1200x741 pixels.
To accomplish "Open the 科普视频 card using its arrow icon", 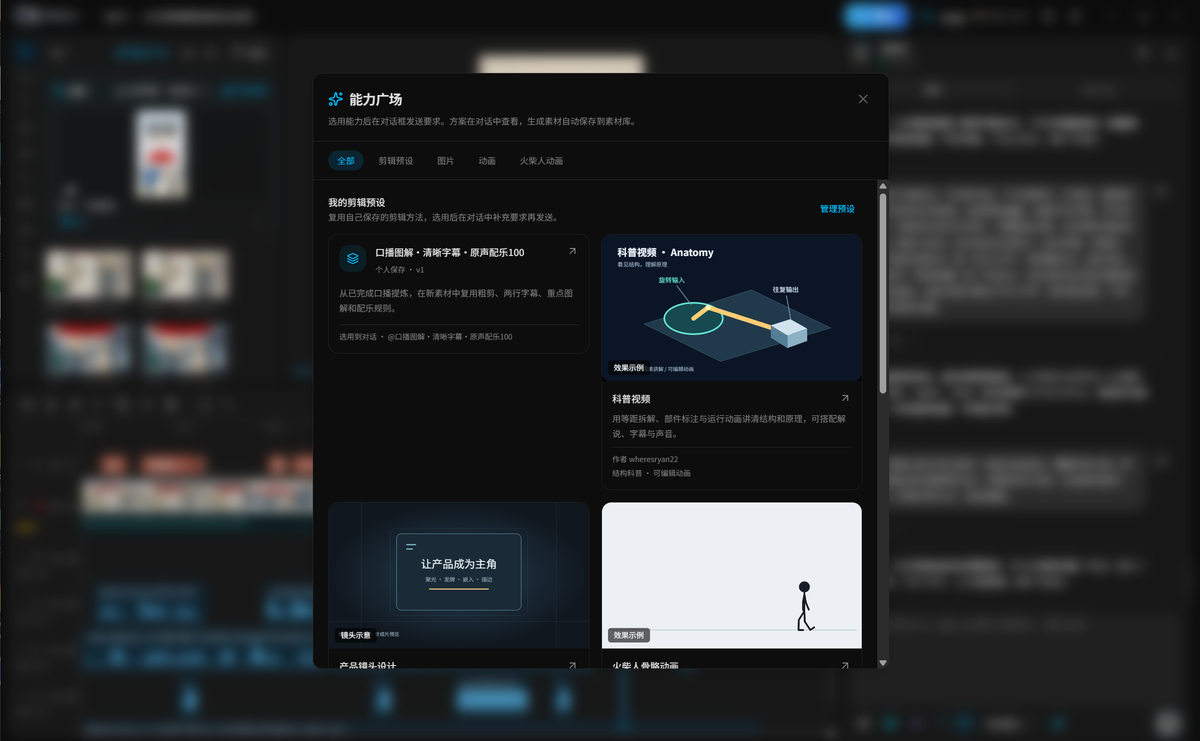I will pos(845,398).
